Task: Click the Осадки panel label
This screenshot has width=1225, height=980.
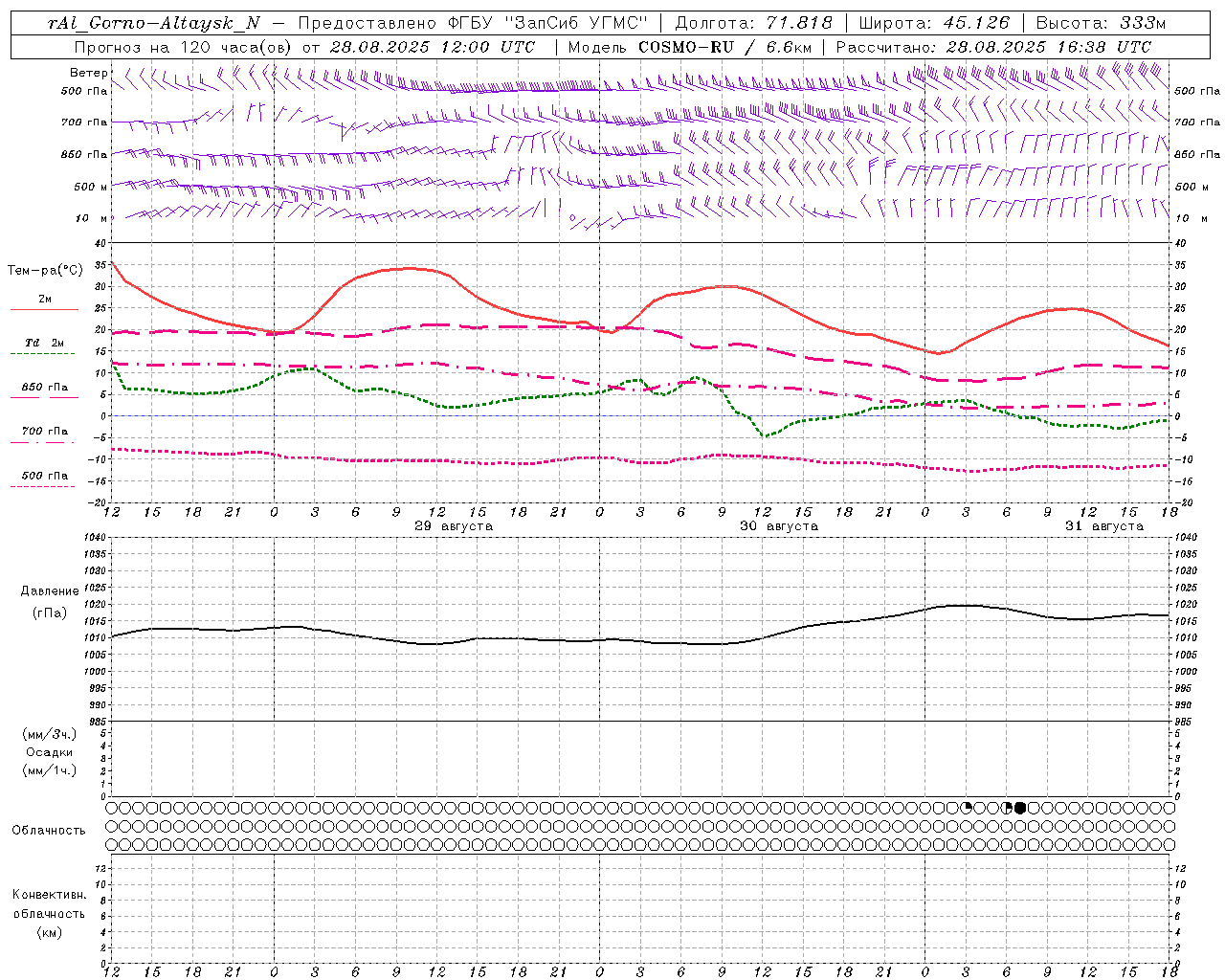Action: [50, 753]
